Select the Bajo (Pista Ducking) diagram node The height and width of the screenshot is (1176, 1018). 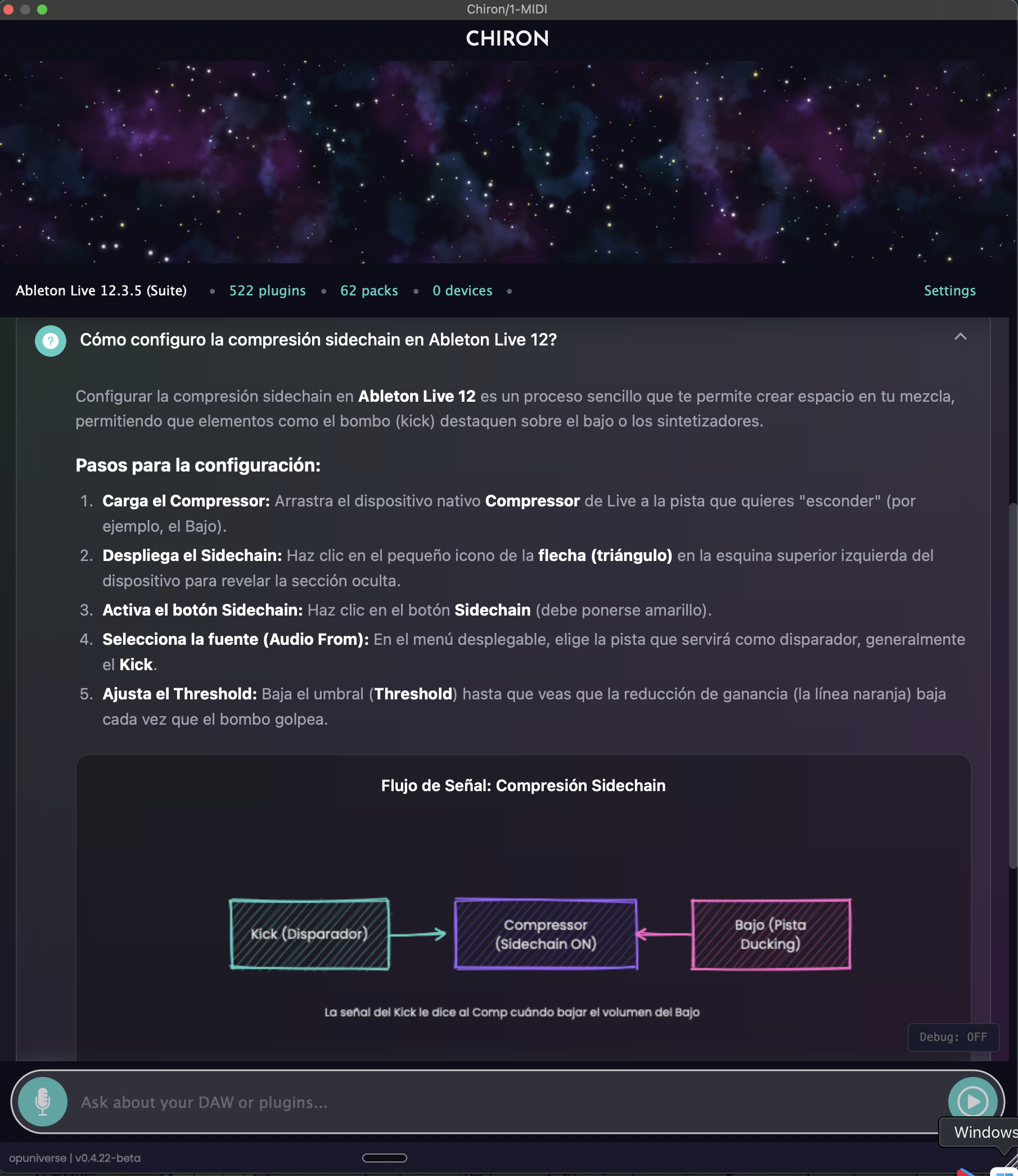coord(771,935)
